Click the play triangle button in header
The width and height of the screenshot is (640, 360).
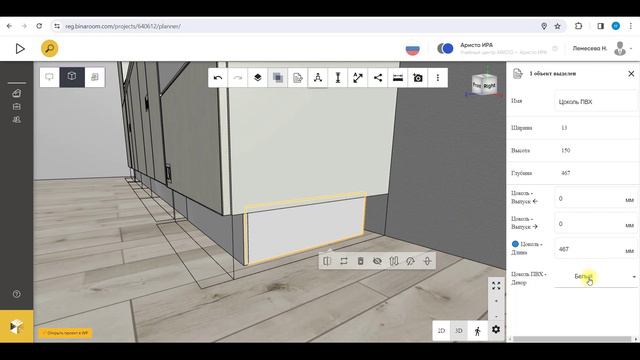pos(20,49)
